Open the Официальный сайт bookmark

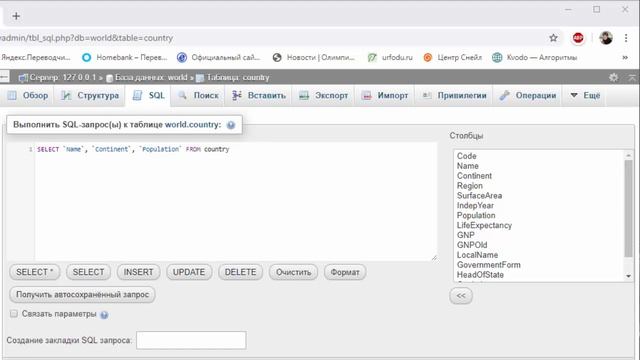click(x=218, y=58)
